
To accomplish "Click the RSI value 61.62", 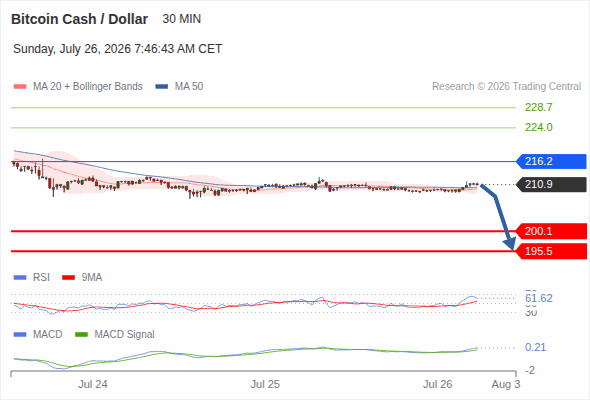I will 539,298.
